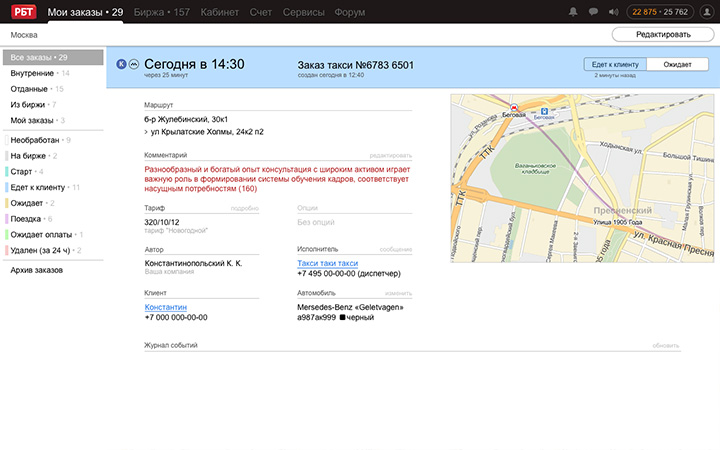Click the Москва city label

pos(24,35)
